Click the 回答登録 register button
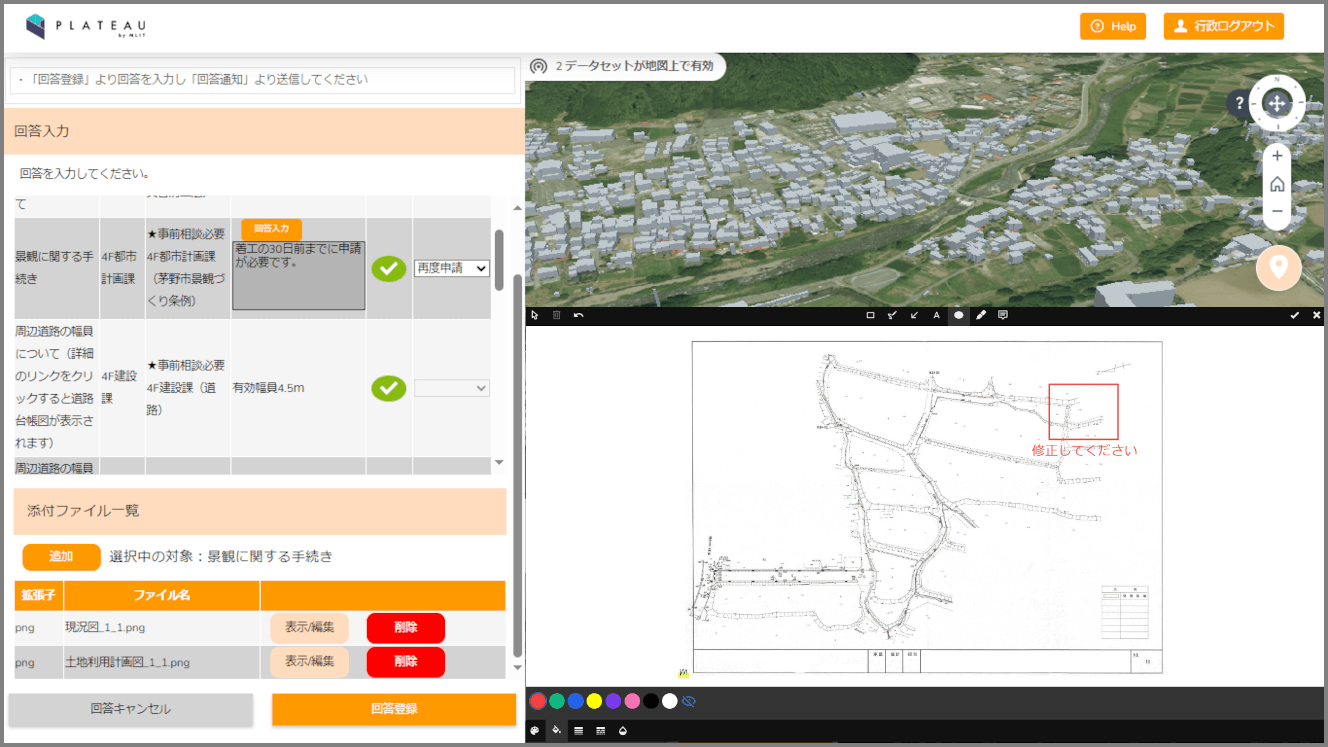This screenshot has width=1328, height=747. [394, 709]
